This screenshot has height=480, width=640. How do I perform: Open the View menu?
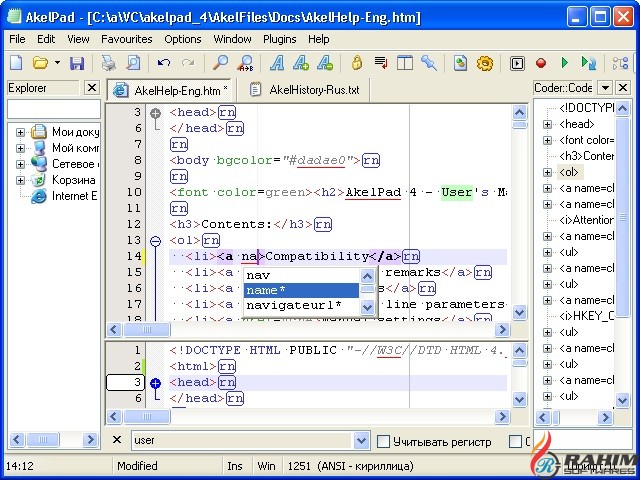point(78,39)
